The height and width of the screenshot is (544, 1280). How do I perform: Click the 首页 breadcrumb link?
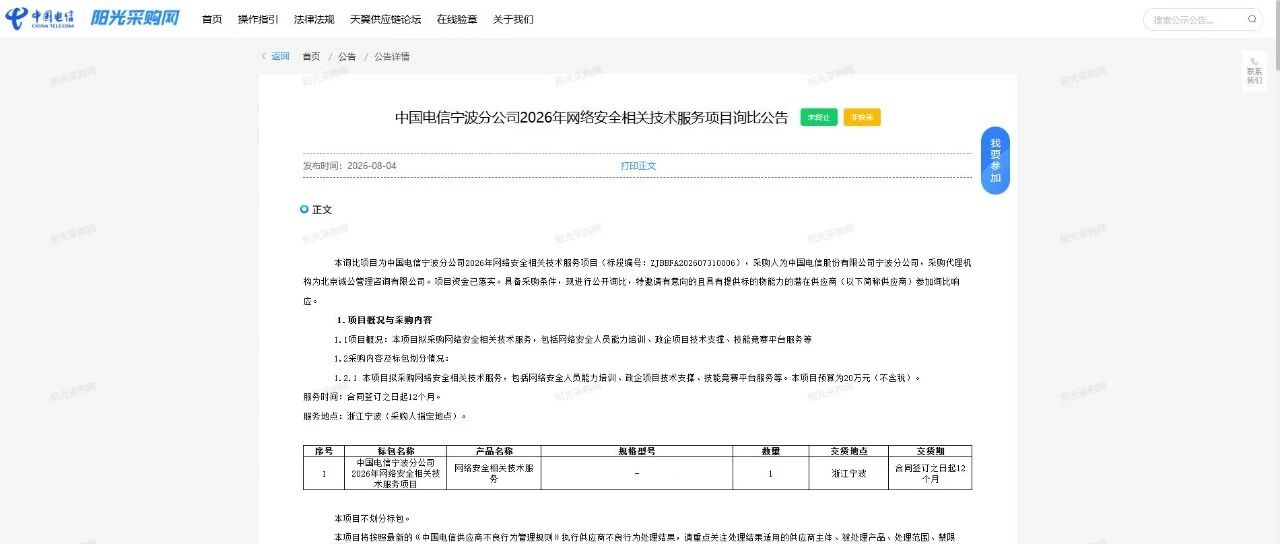[312, 57]
